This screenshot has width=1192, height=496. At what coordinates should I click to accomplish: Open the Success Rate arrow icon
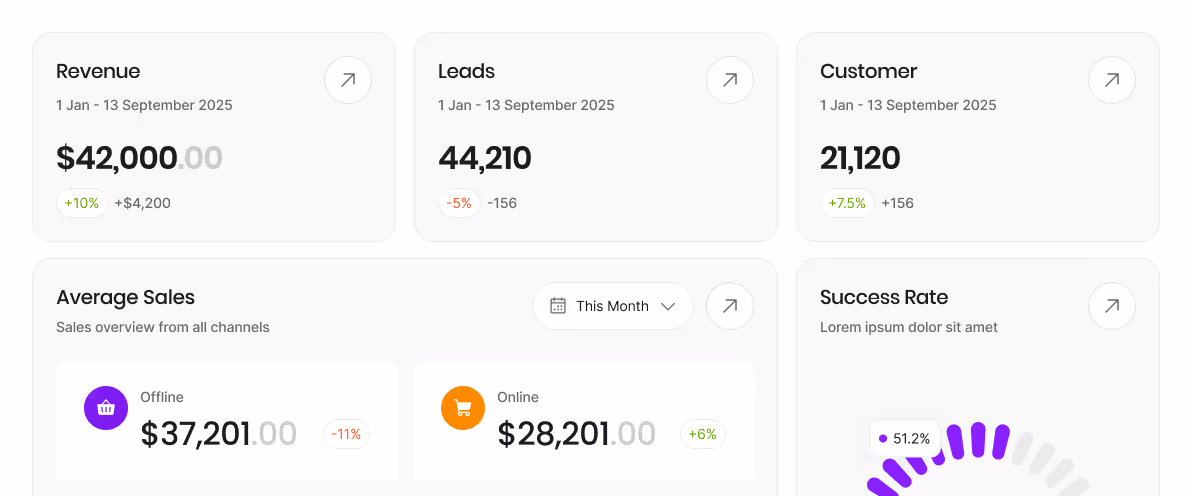tap(1111, 306)
